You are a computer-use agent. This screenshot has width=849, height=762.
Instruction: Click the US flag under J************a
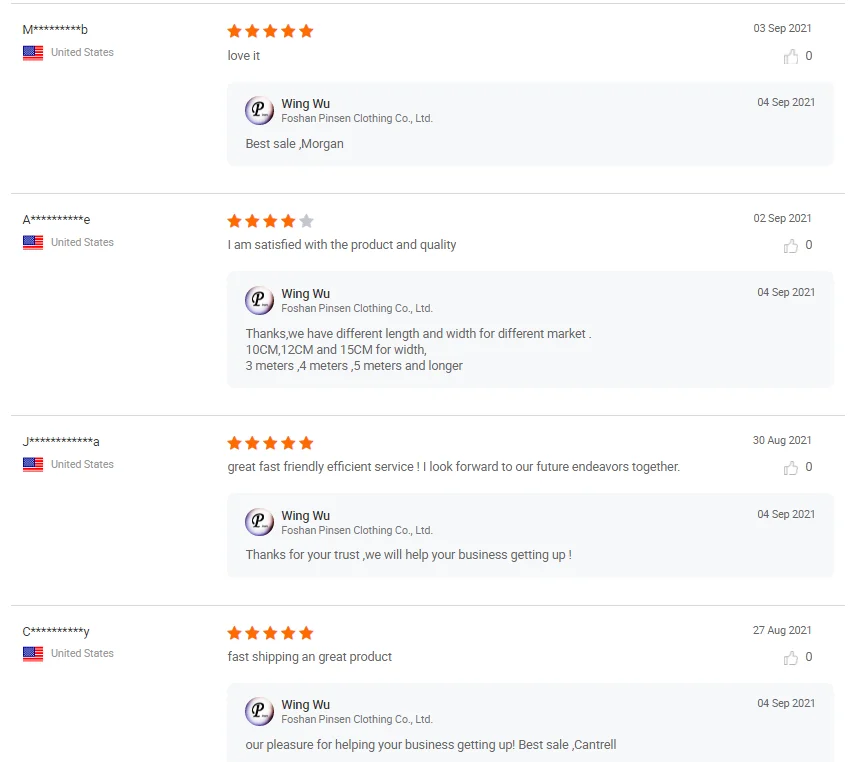tap(33, 465)
